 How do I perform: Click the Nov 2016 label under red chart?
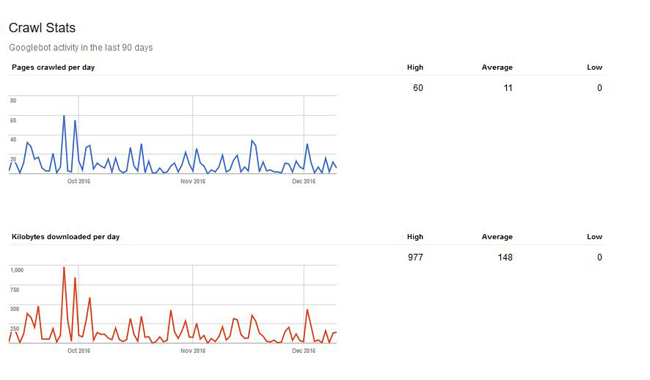(193, 351)
